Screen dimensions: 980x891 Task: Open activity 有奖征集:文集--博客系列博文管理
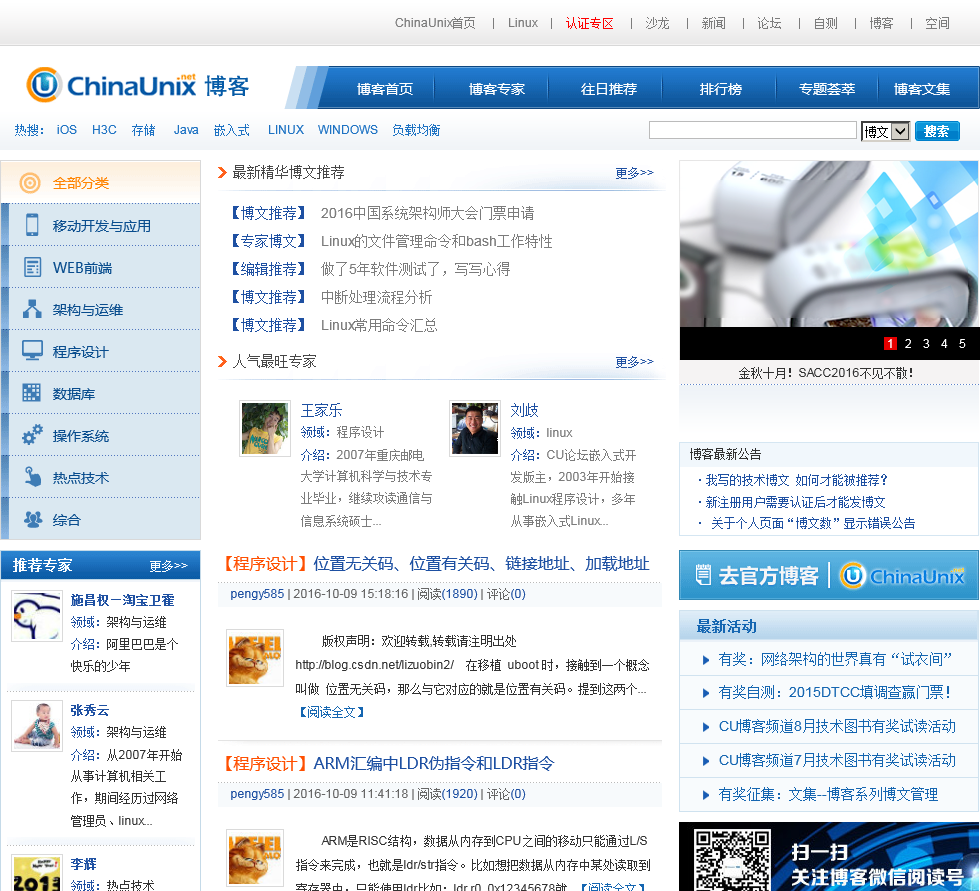pyautogui.click(x=828, y=794)
